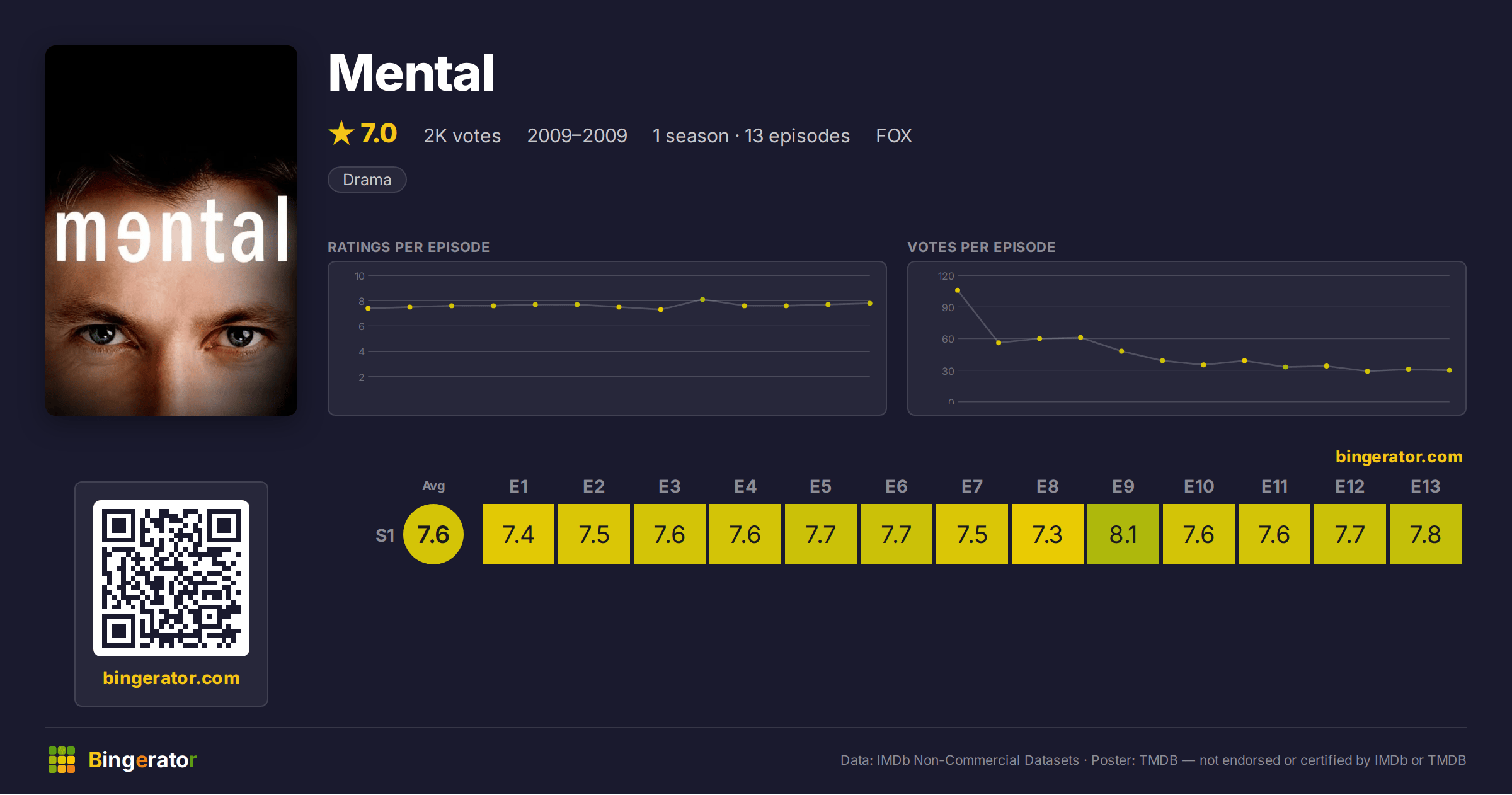The width and height of the screenshot is (1512, 795).
Task: Click the E10 column header
Action: coord(1199,486)
